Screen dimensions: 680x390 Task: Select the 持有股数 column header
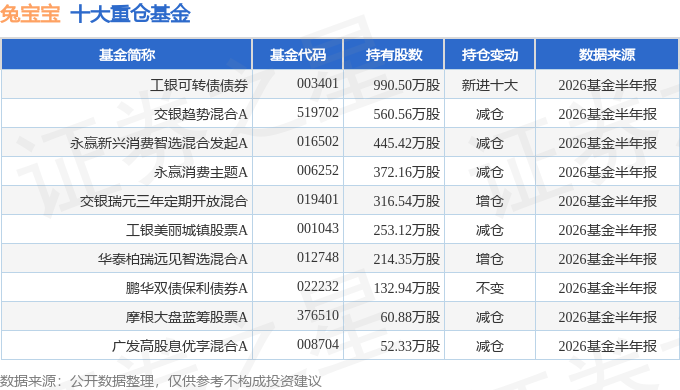pyautogui.click(x=394, y=55)
